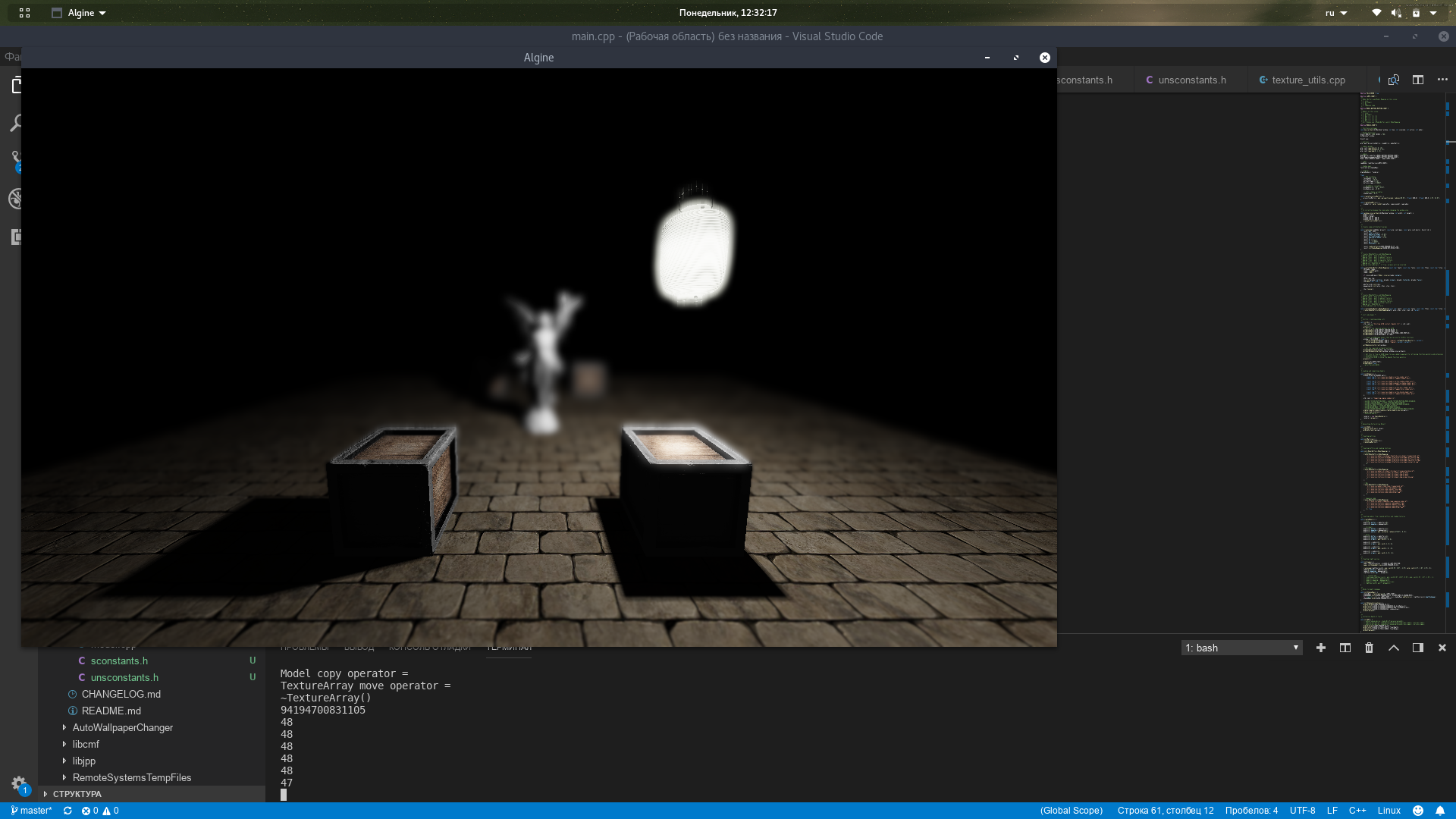Click the master* git branch indicator
Screen dimensions: 1456x819
tap(31, 811)
